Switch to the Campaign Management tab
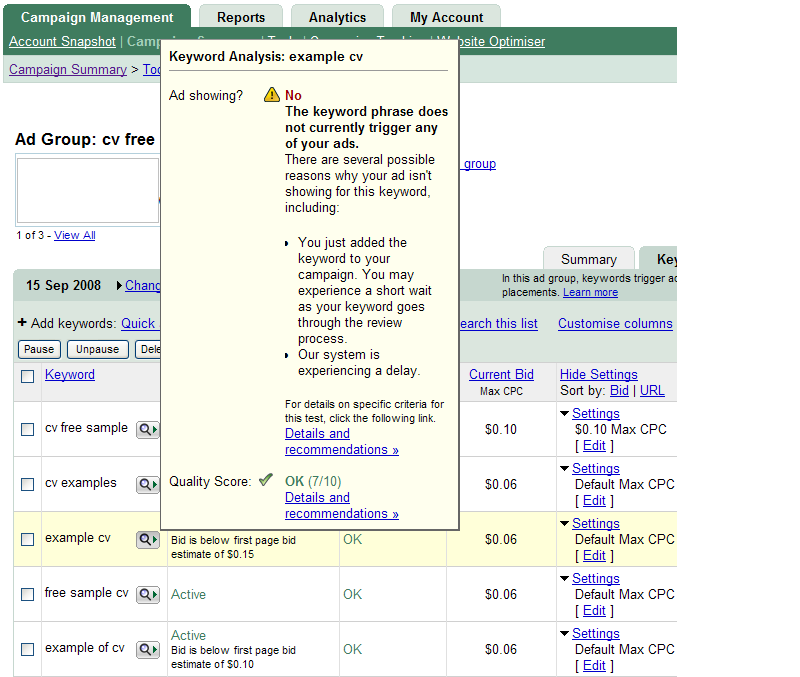Image resolution: width=800 pixels, height=677 pixels. (97, 17)
